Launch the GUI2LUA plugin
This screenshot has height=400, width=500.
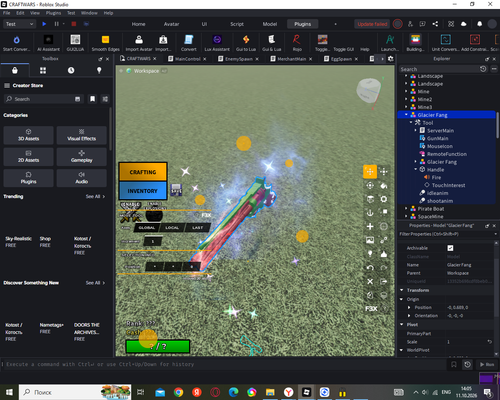click(75, 40)
